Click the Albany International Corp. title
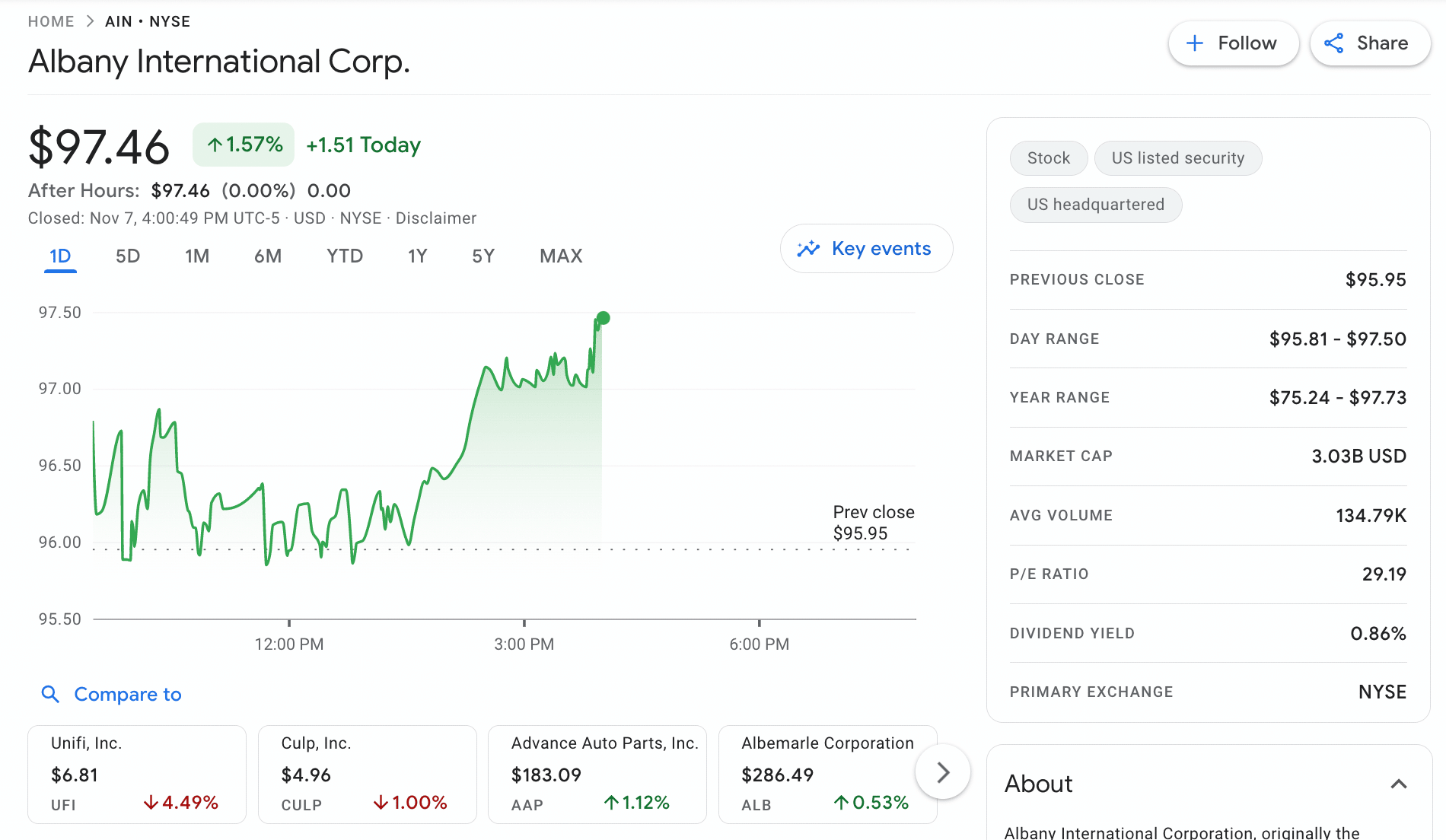Screen dimensions: 1446x840 (x=219, y=62)
